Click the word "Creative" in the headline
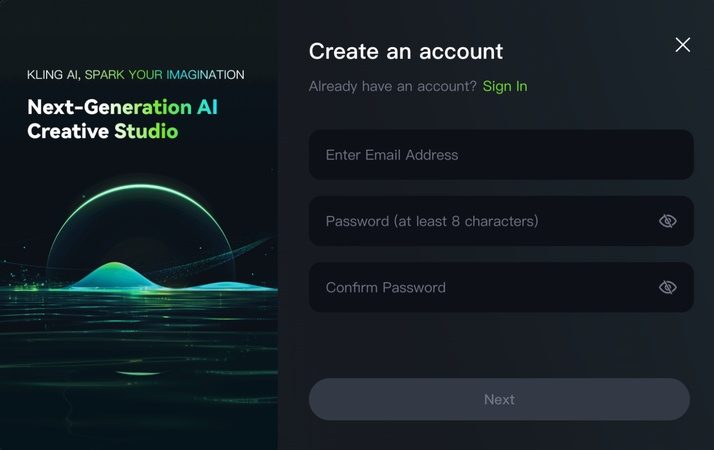This screenshot has height=450, width=714. [66, 131]
